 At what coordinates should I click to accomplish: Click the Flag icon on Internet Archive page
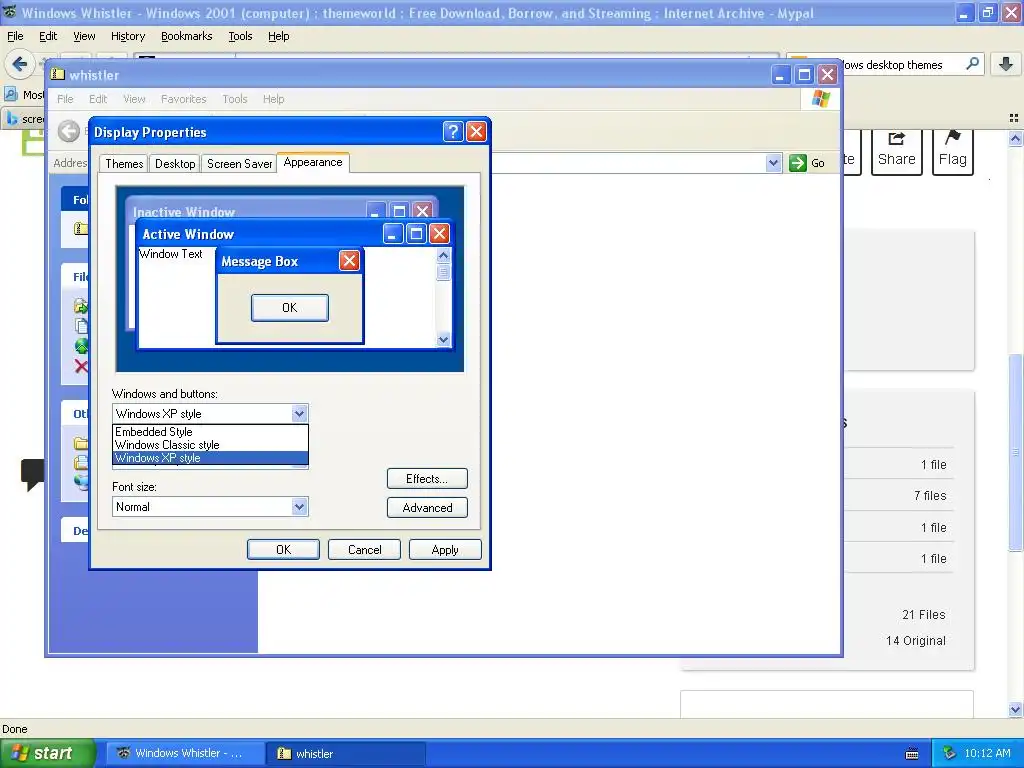953,137
